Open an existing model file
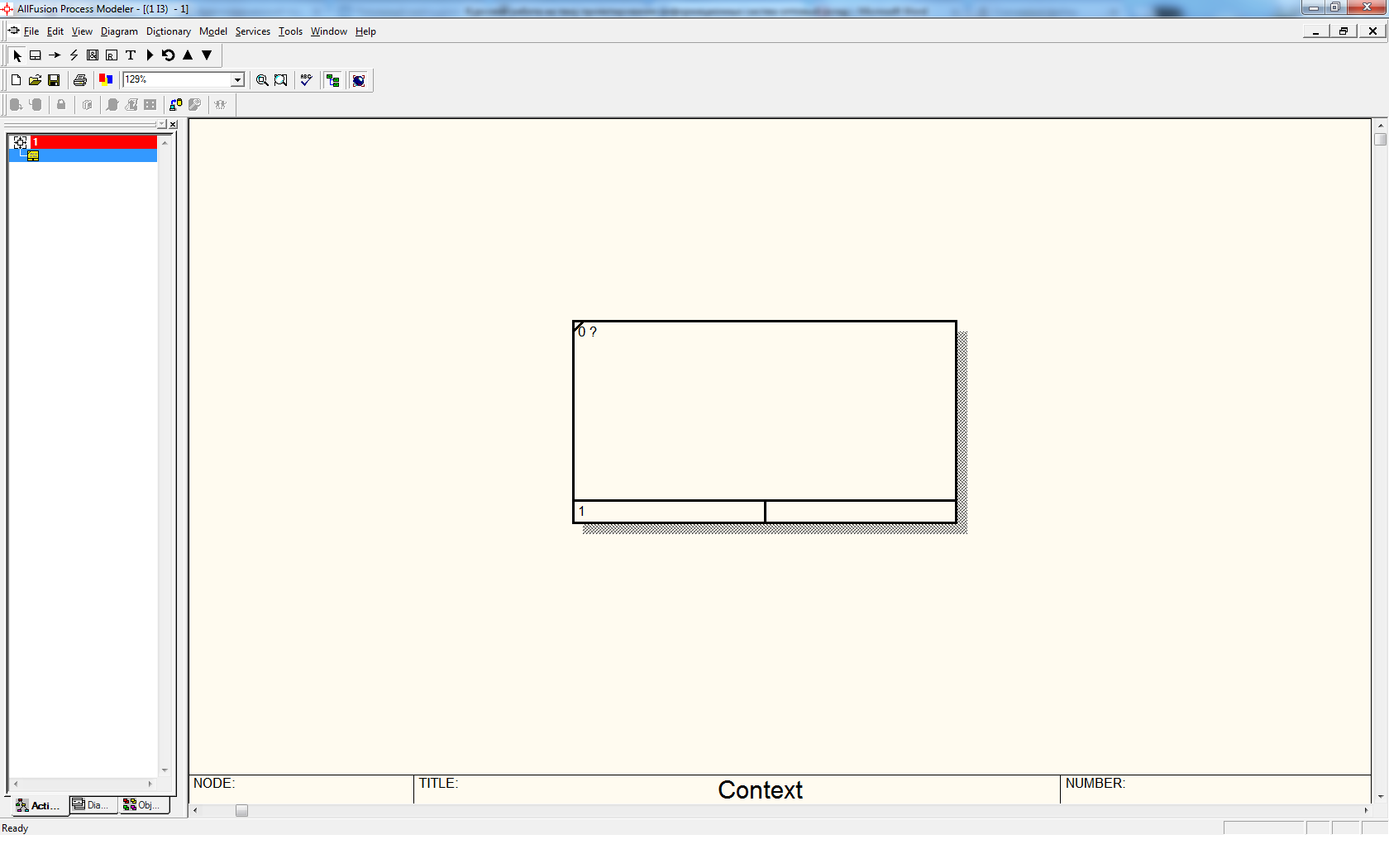The image size is (1389, 868). pos(35,80)
